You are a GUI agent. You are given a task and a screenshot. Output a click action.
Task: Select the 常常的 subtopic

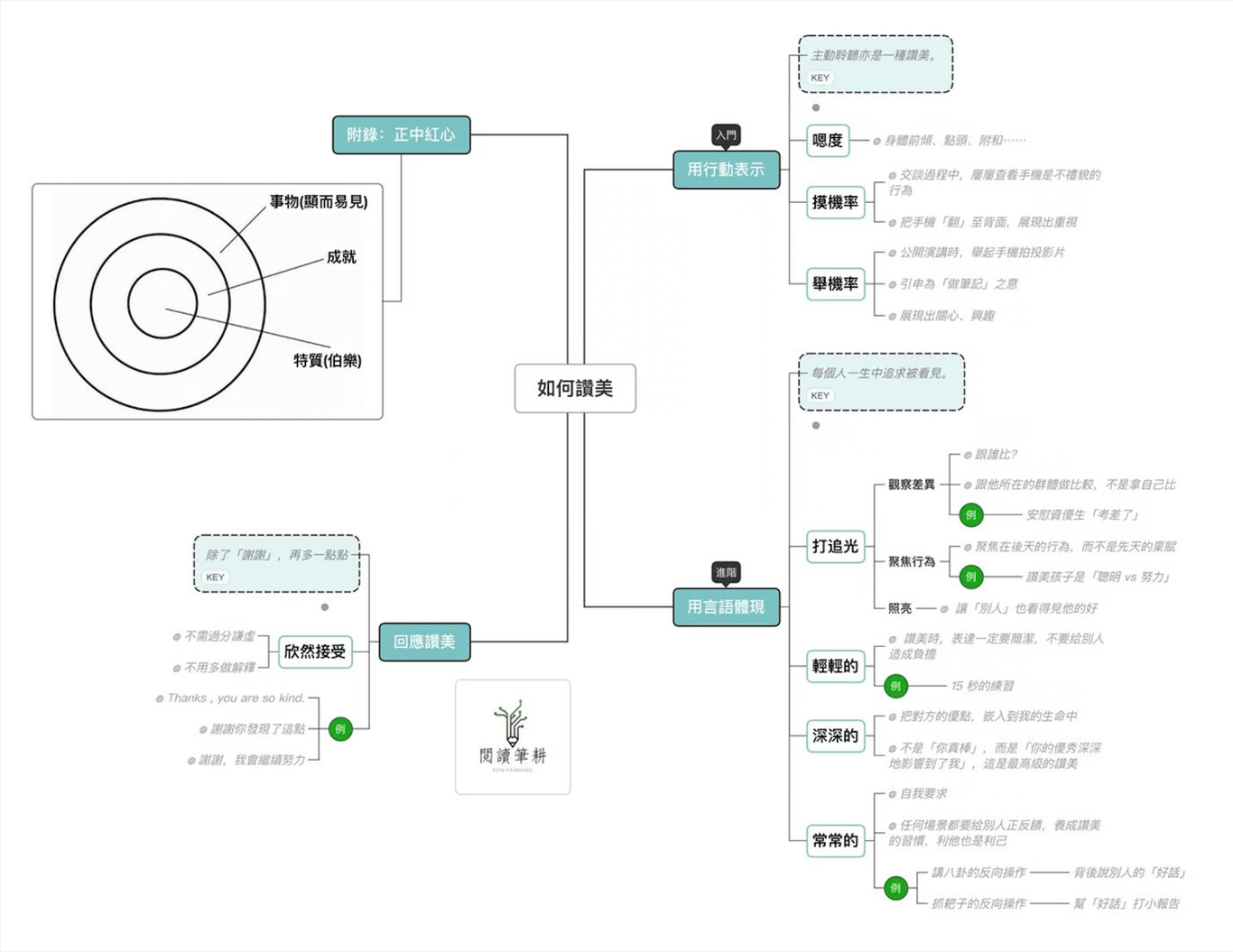click(x=835, y=840)
